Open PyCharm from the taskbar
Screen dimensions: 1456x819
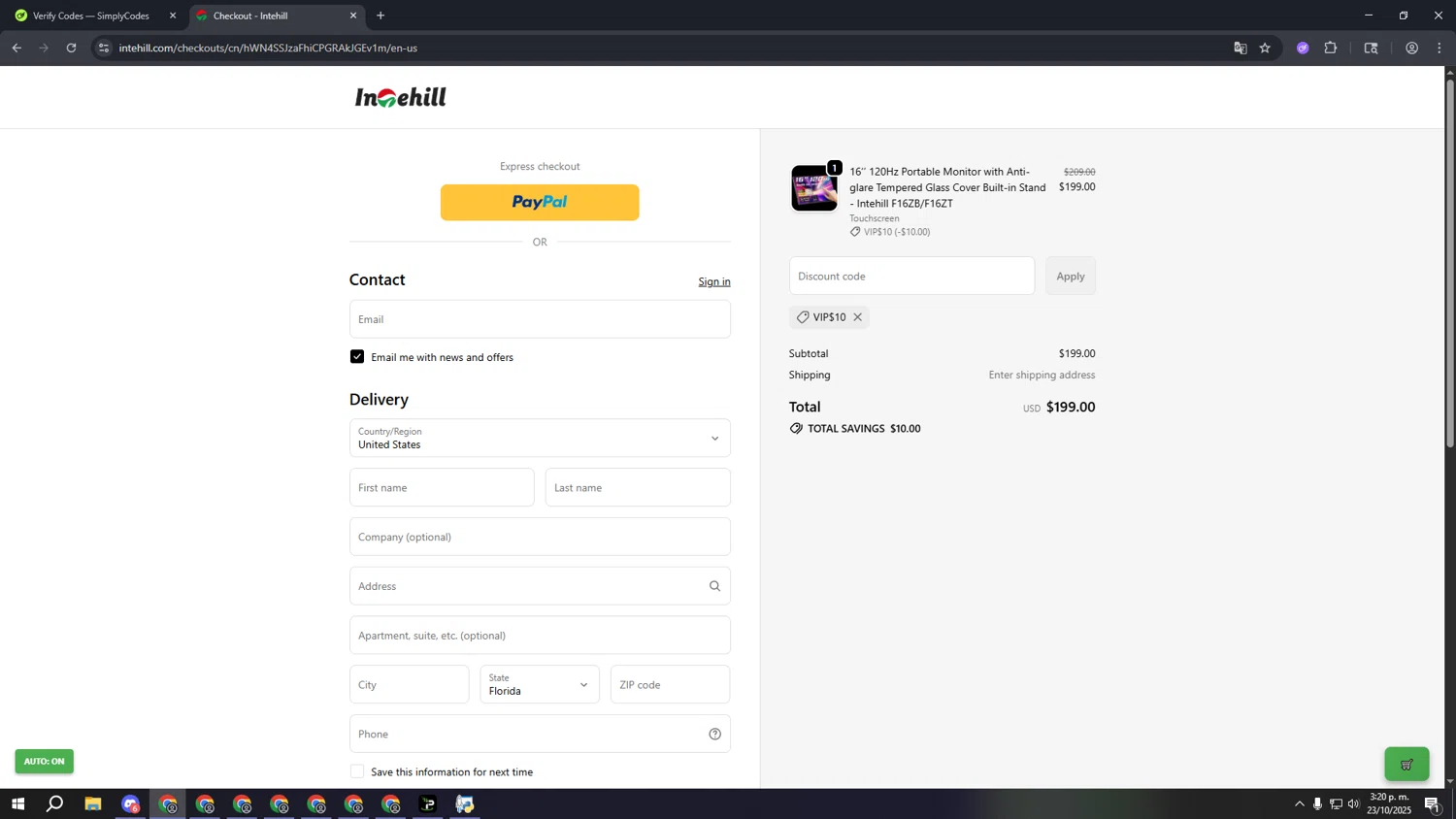[x=428, y=803]
